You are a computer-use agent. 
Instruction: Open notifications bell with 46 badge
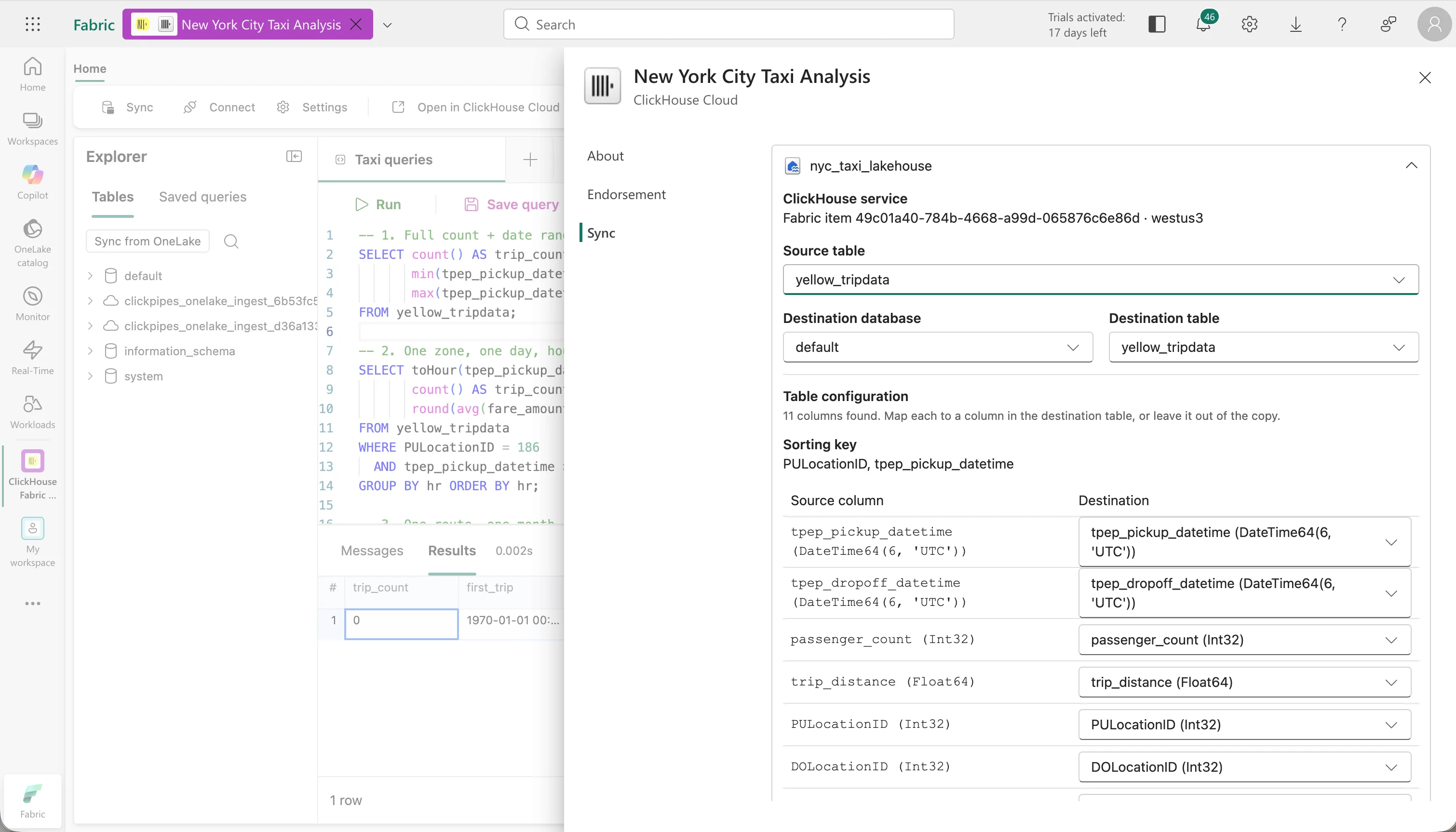1204,24
